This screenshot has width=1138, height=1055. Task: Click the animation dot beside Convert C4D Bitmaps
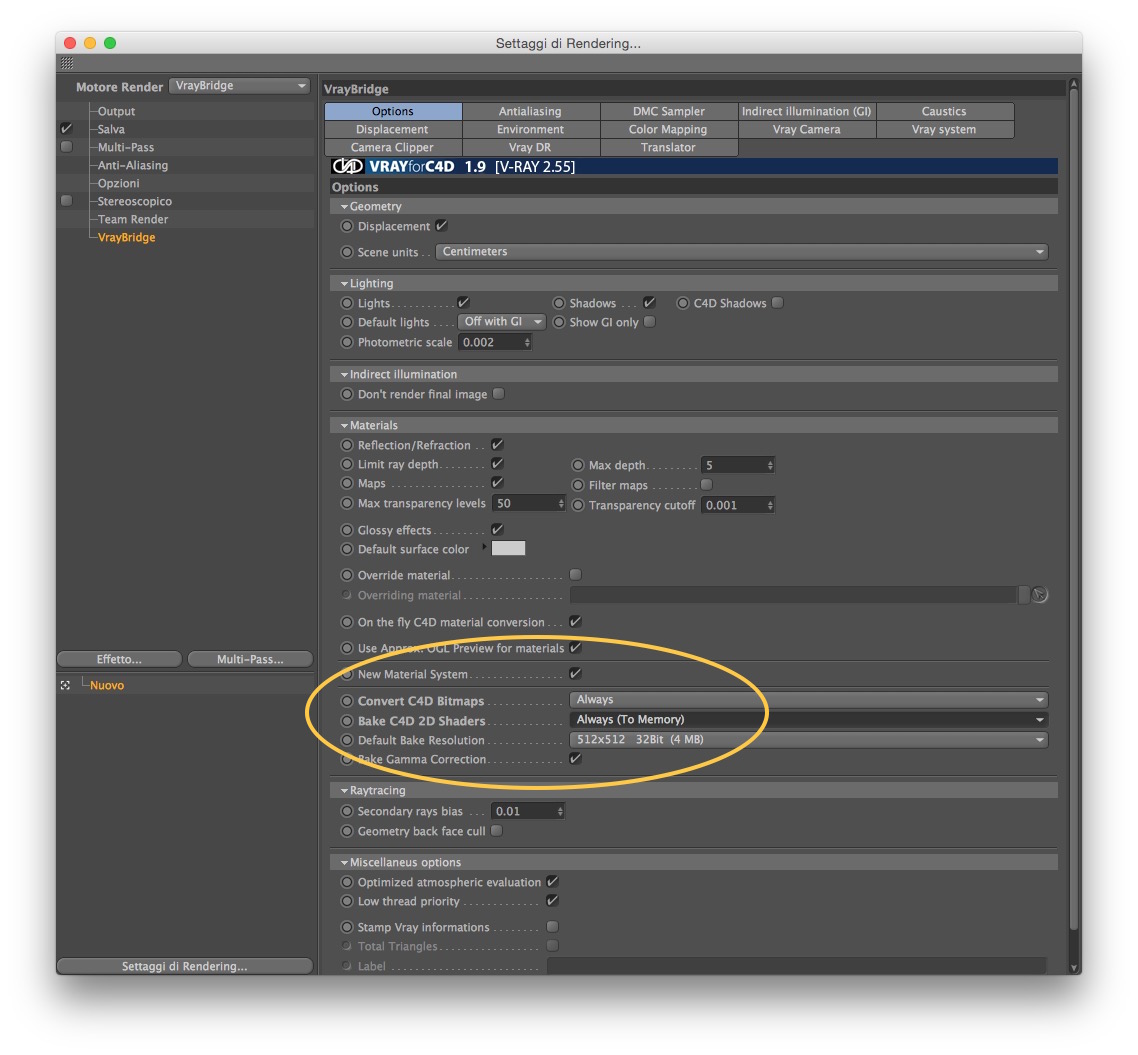click(x=347, y=701)
